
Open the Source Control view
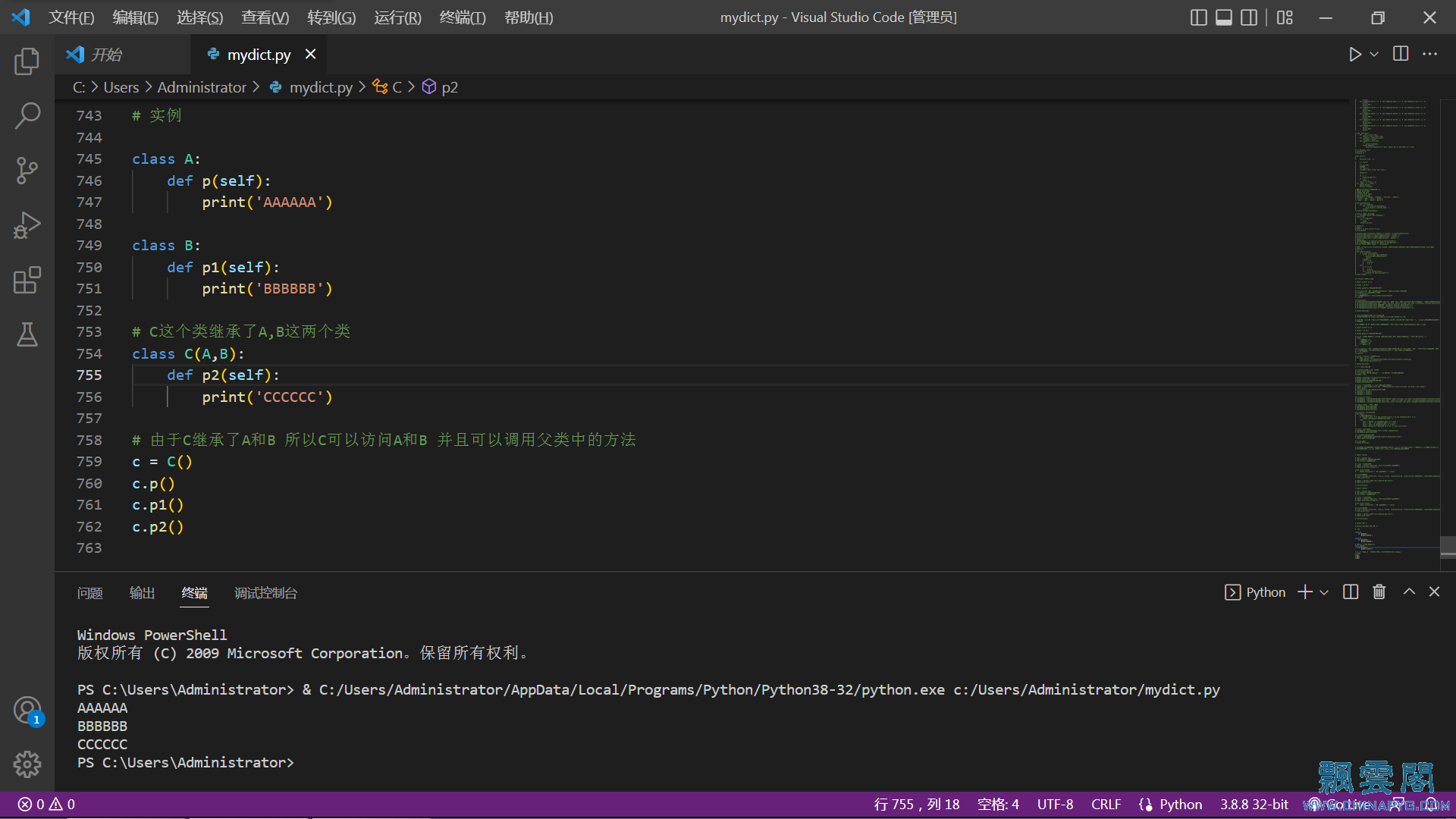[27, 171]
